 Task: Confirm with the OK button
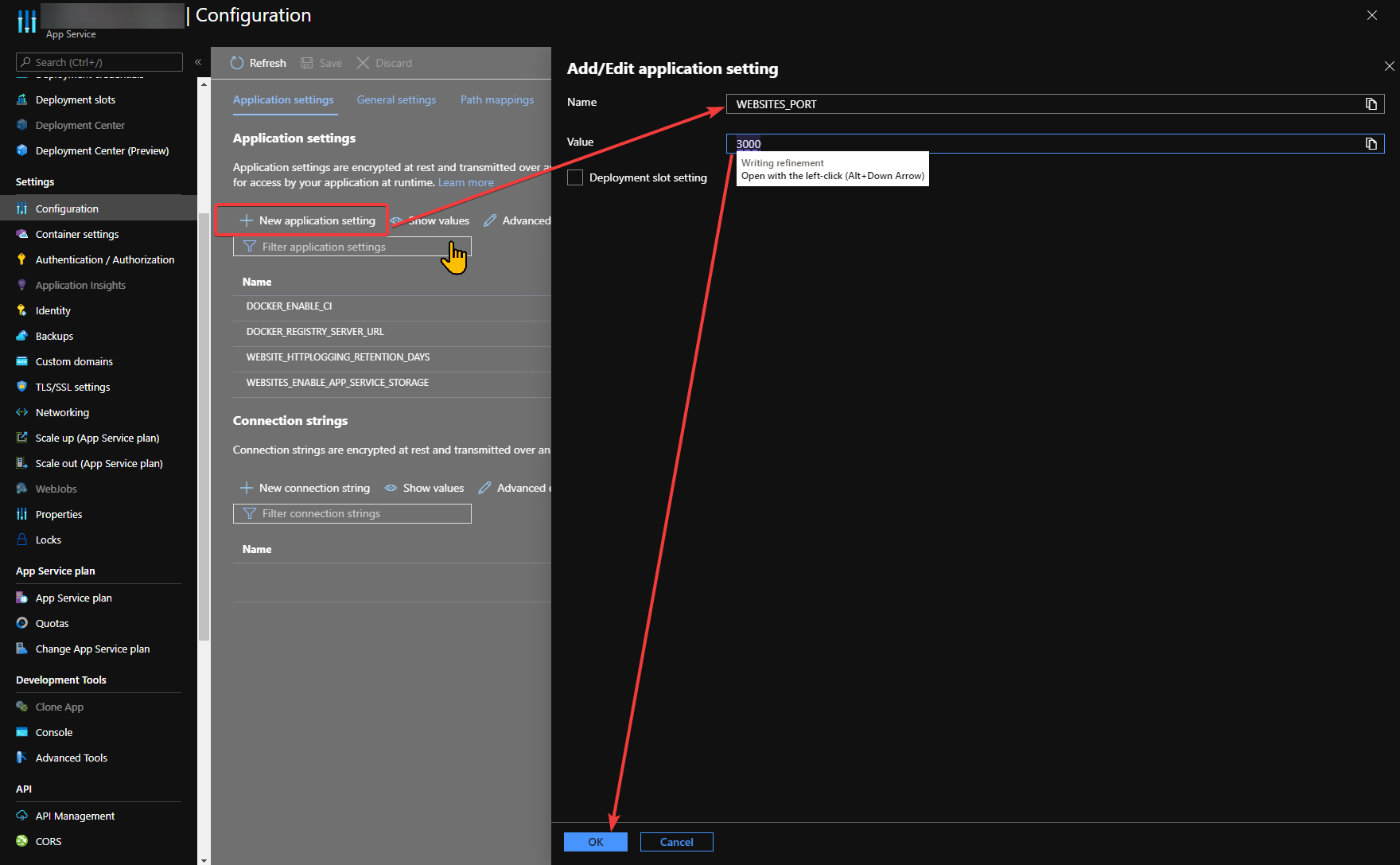point(596,842)
